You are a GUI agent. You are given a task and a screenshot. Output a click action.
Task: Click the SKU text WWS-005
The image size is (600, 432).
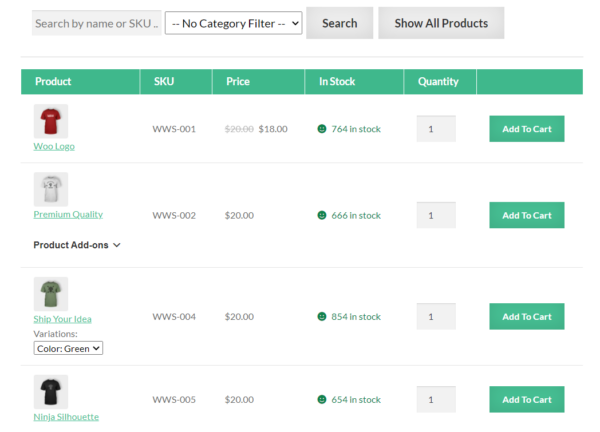click(174, 399)
